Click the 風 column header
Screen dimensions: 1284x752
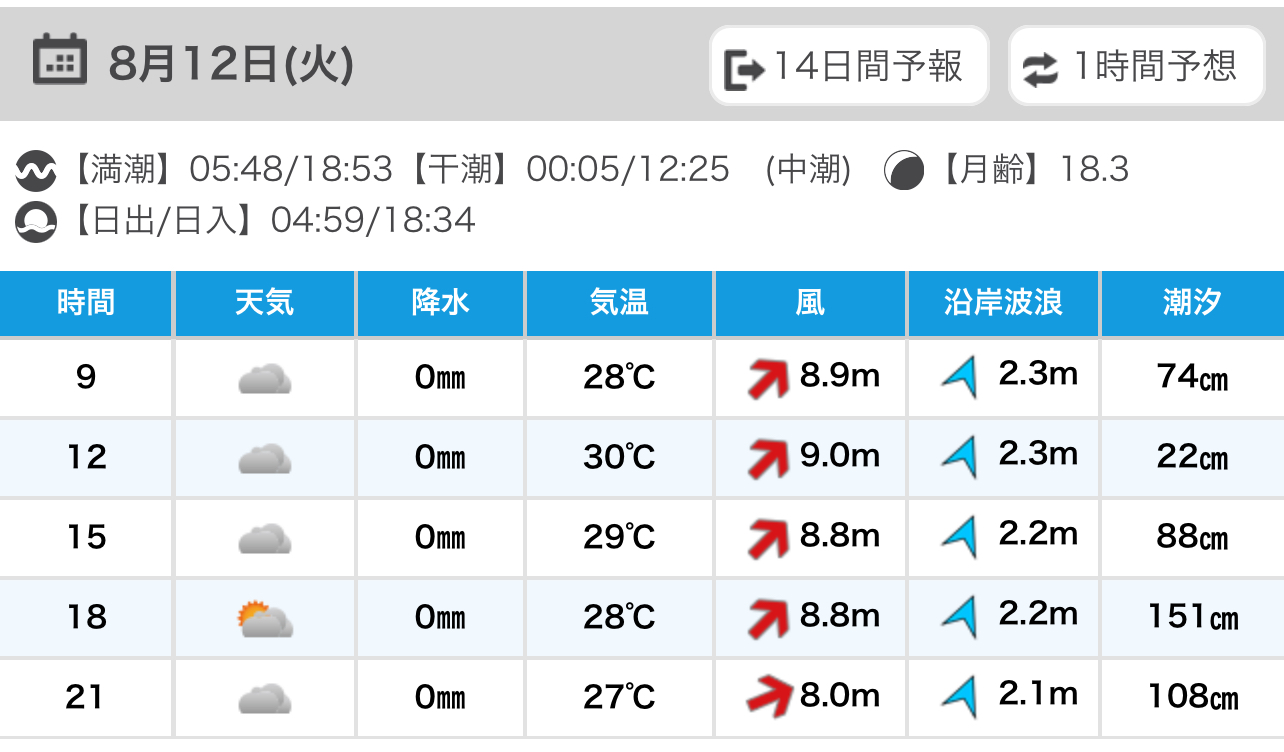coord(810,302)
